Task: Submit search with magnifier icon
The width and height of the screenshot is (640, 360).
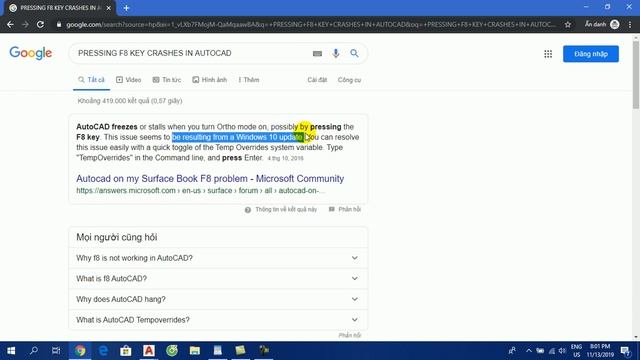Action: click(x=354, y=53)
